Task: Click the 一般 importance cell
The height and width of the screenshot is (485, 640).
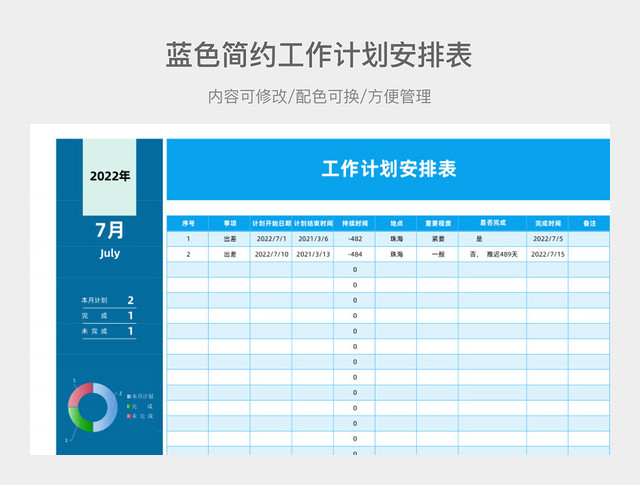Action: [x=438, y=254]
